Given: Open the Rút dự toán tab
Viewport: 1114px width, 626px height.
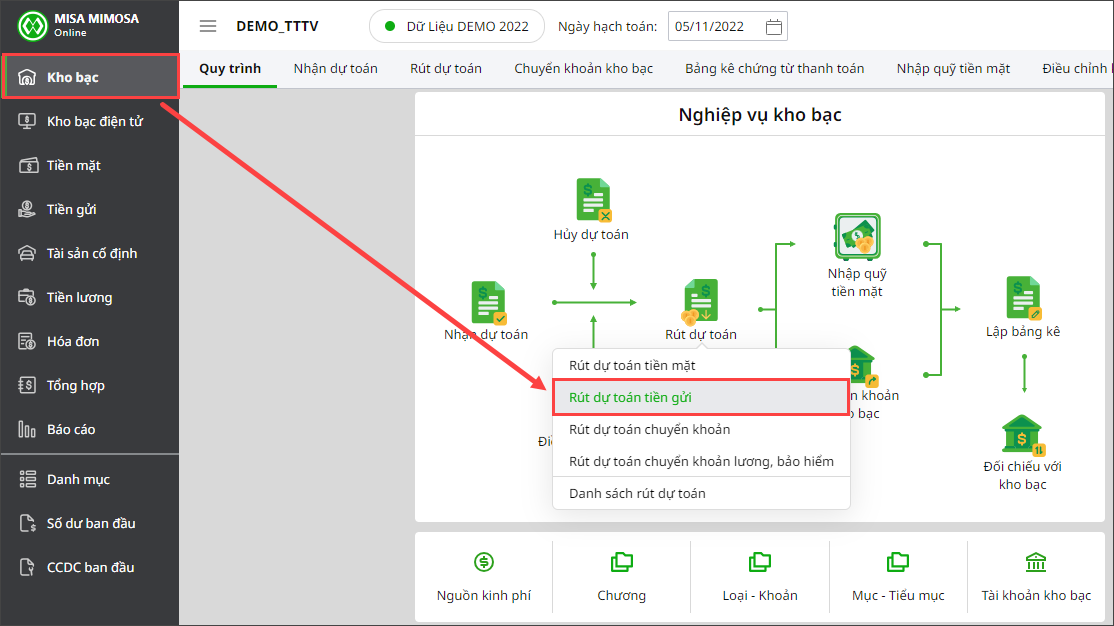Looking at the screenshot, I should point(445,69).
